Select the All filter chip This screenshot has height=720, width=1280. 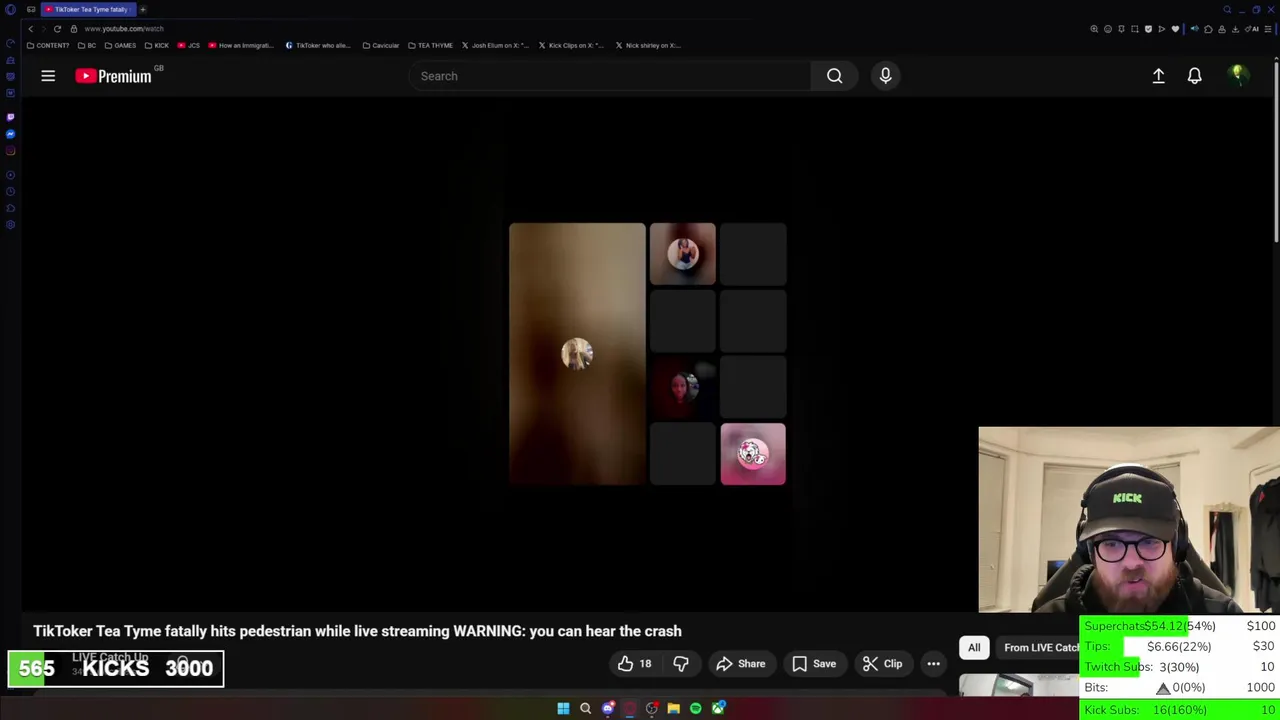pyautogui.click(x=974, y=648)
